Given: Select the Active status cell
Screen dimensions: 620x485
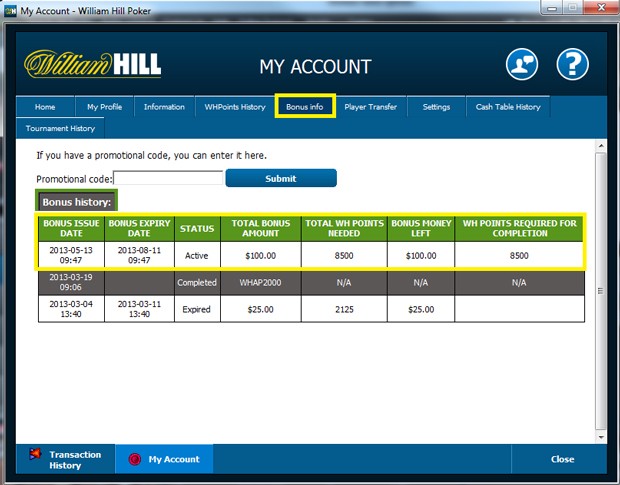Looking at the screenshot, I should pos(197,255).
